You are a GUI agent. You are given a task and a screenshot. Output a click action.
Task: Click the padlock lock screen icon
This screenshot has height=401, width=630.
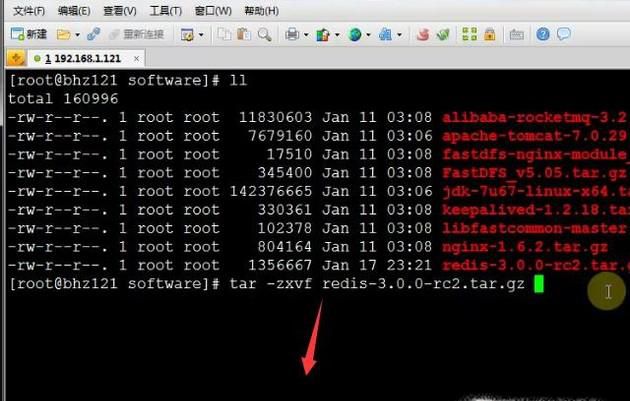[489, 35]
